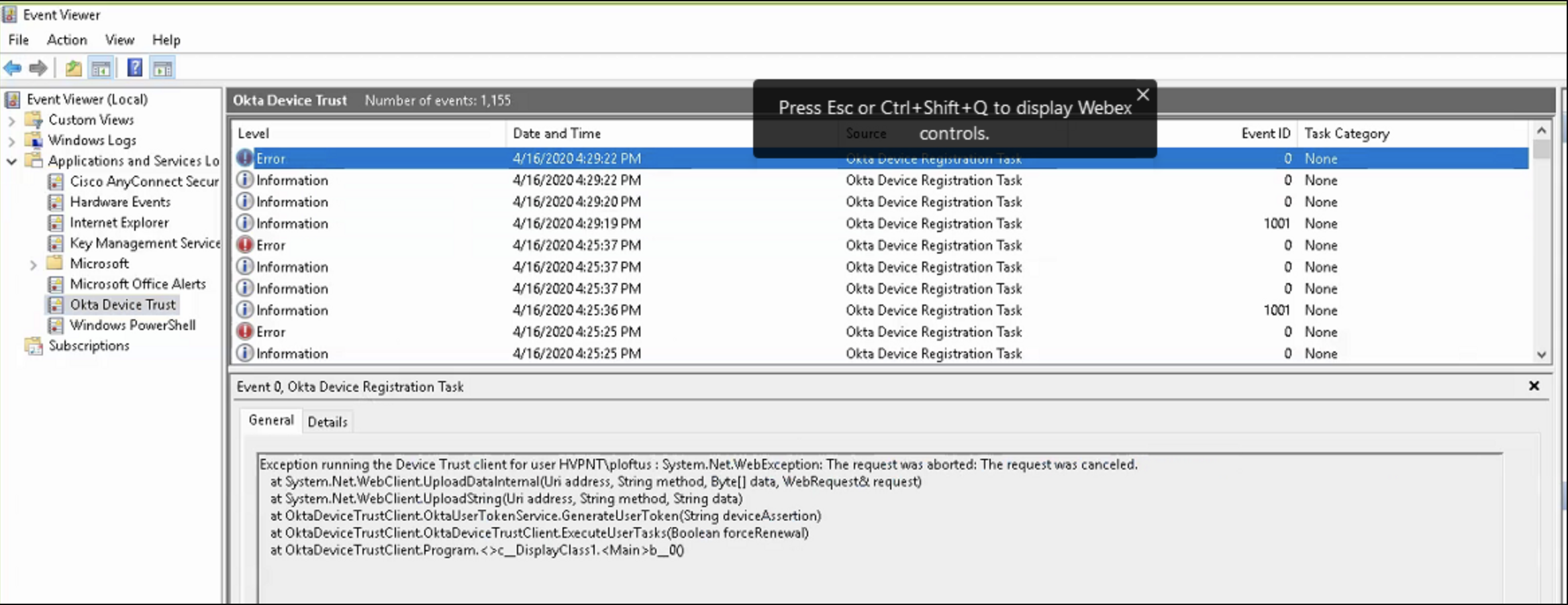Click the red error icon at 4:25:25 PM
1568x605 pixels.
pos(246,331)
